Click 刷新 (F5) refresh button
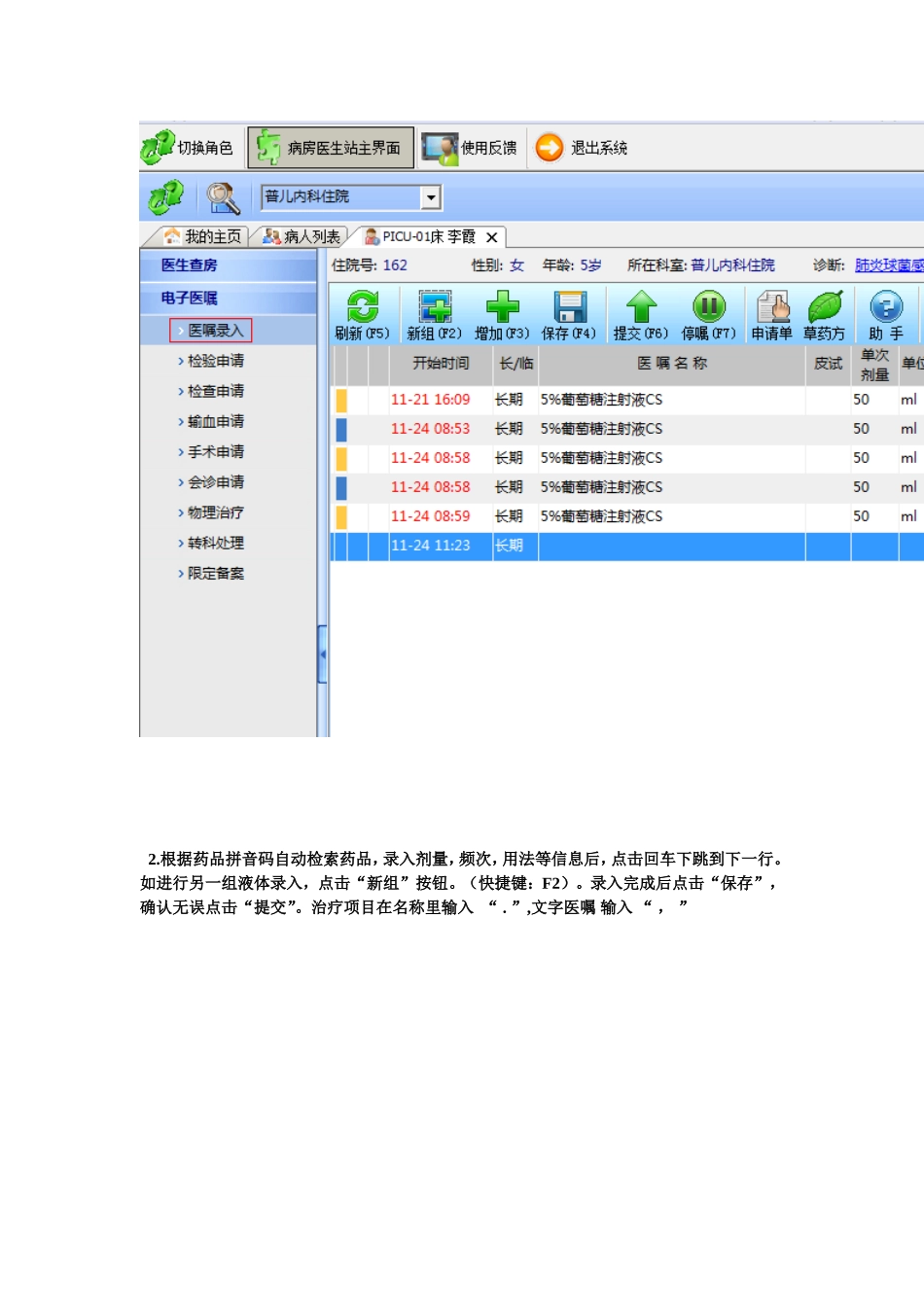Screen dimensions: 924x1307 click(x=362, y=315)
